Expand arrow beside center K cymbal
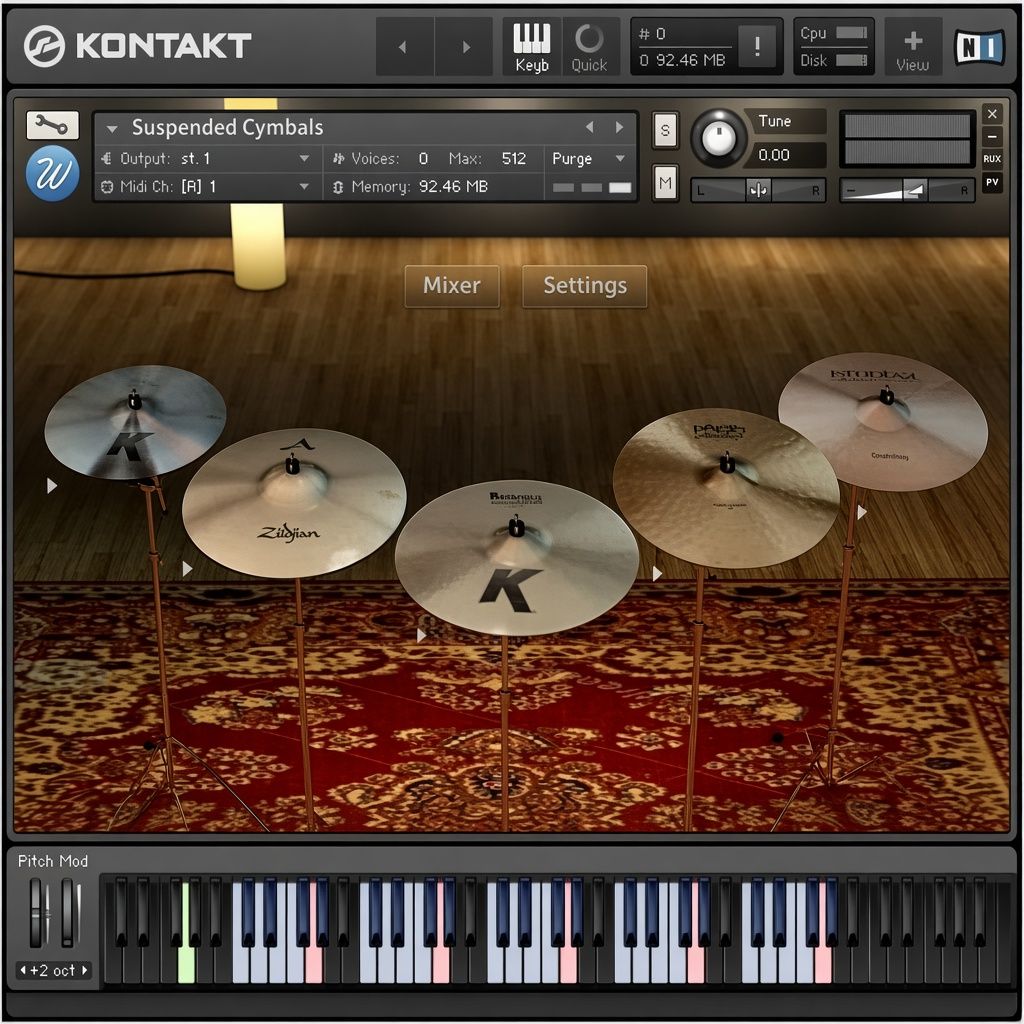Image resolution: width=1024 pixels, height=1024 pixels. (421, 635)
